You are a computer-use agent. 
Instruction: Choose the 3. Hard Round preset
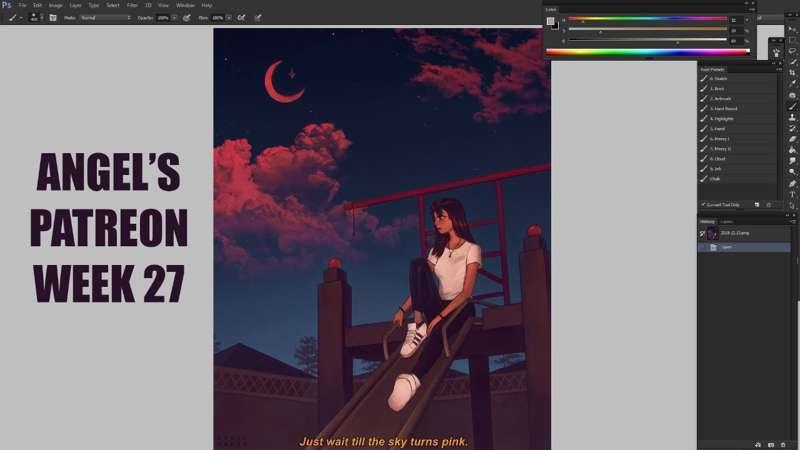coord(738,109)
